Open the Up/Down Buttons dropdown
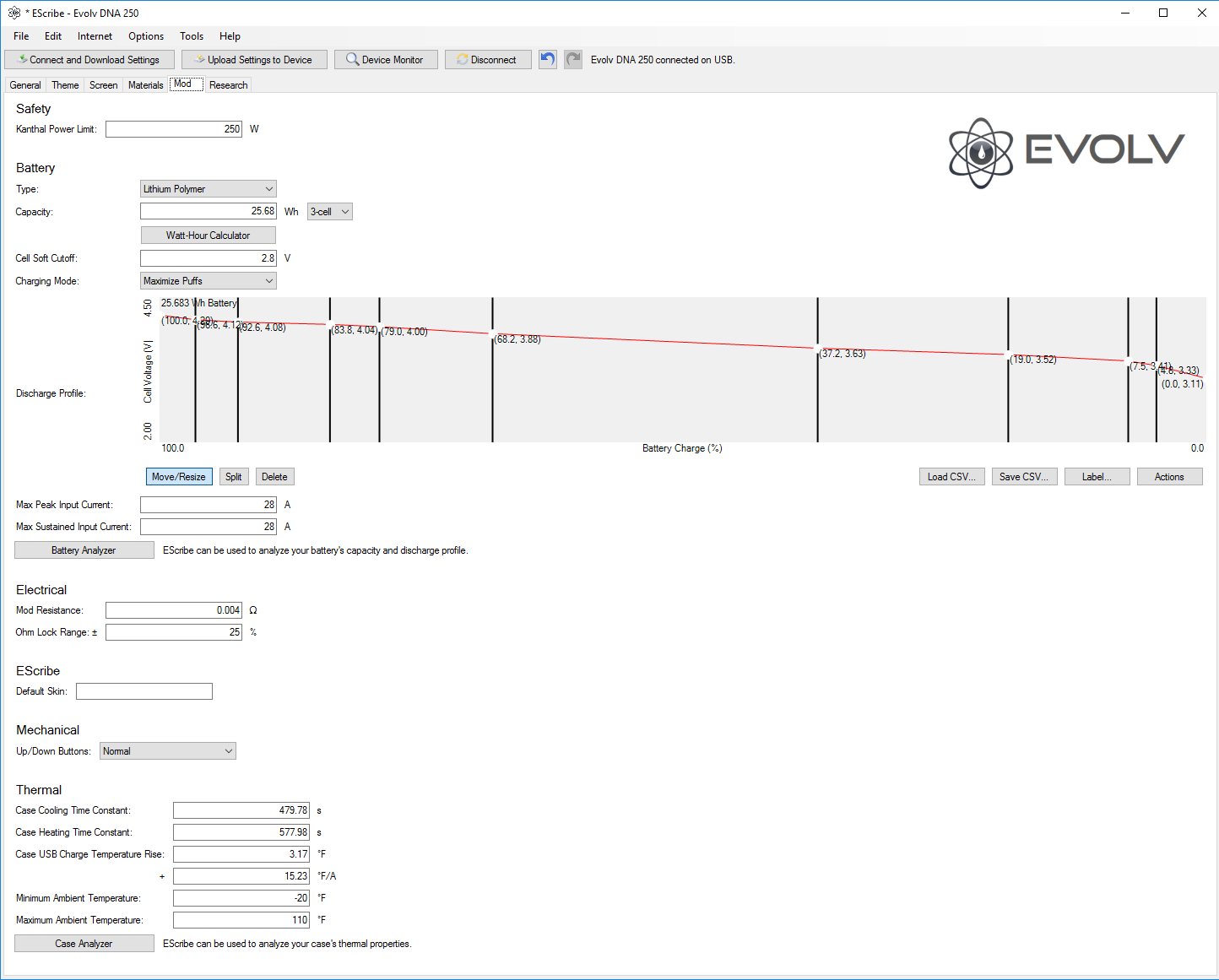Screen dimensions: 1219x980 coord(167,751)
